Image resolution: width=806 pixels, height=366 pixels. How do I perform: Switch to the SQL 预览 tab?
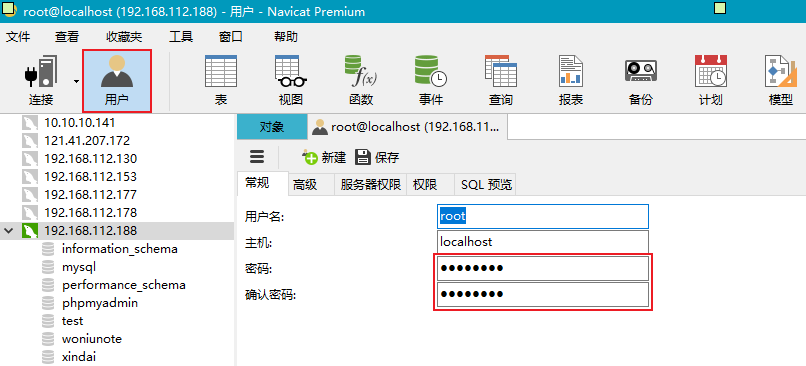coord(486,185)
